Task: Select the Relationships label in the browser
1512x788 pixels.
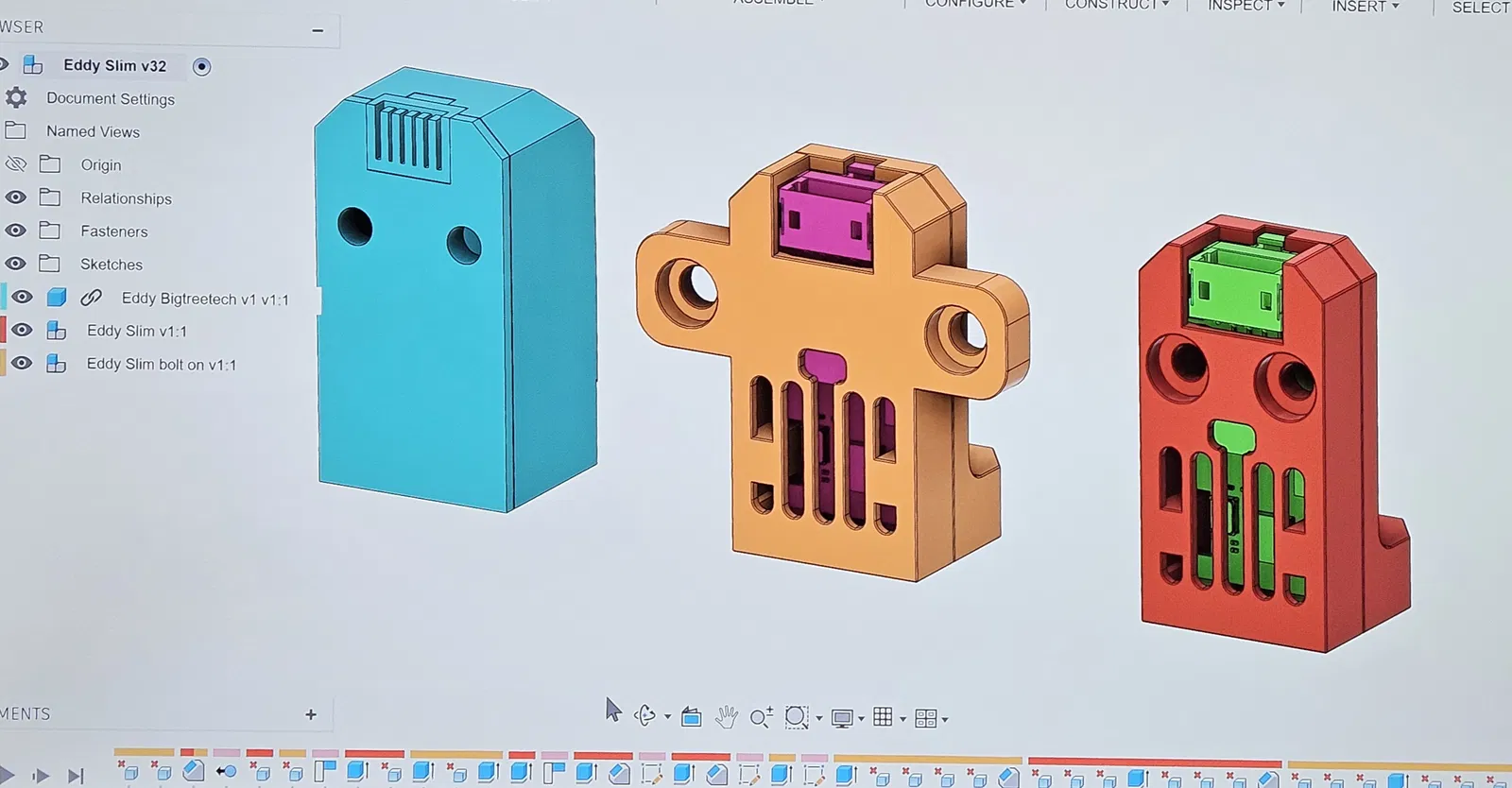Action: click(x=127, y=198)
